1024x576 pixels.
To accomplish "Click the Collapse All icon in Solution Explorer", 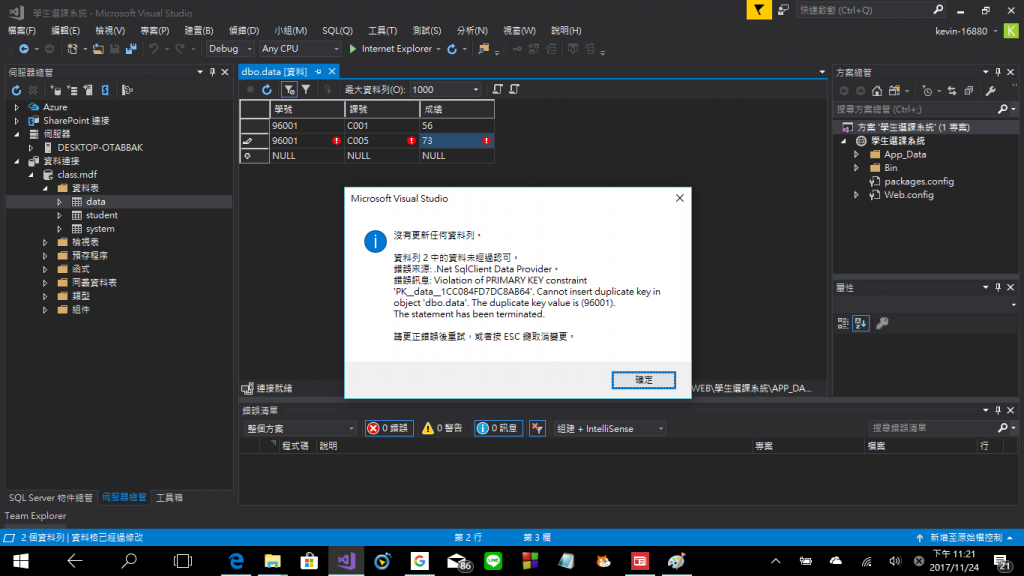I will pos(969,91).
